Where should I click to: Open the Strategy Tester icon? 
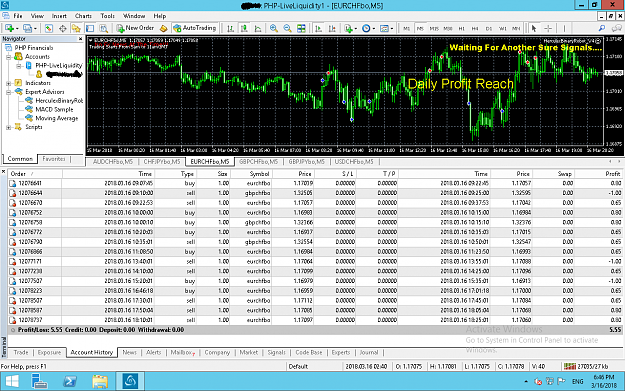click(104, 28)
